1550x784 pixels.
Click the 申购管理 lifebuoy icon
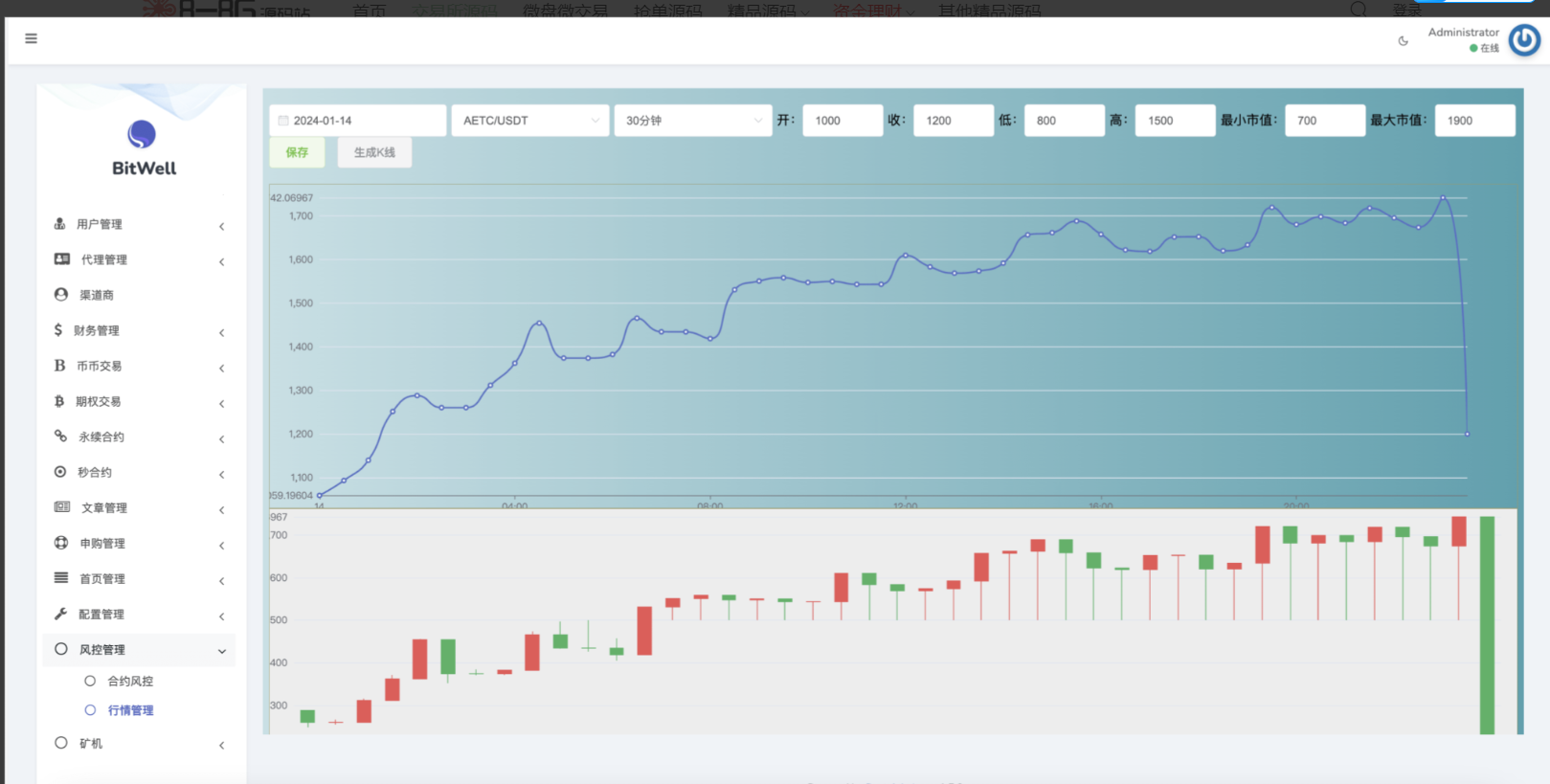[61, 543]
